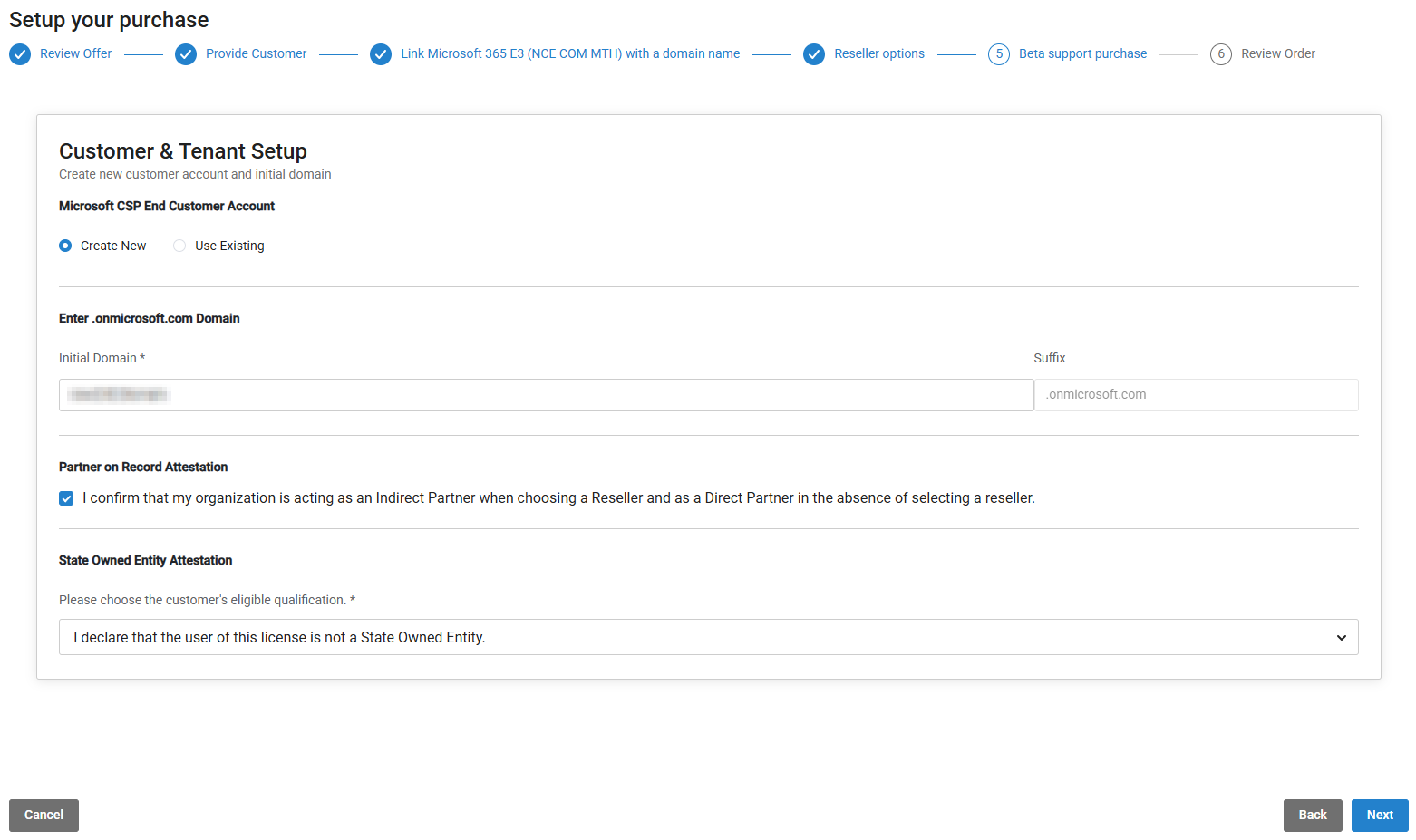
Task: Click the step 5 circle icon
Action: 999,54
